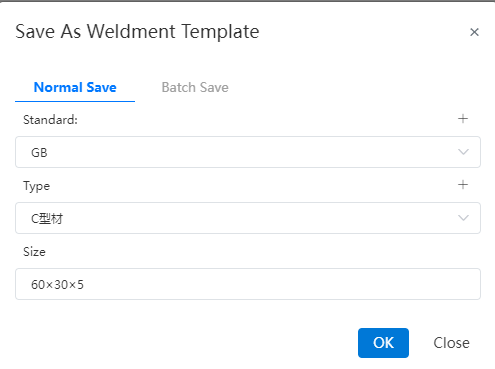Add a new standard with plus icon

(463, 119)
